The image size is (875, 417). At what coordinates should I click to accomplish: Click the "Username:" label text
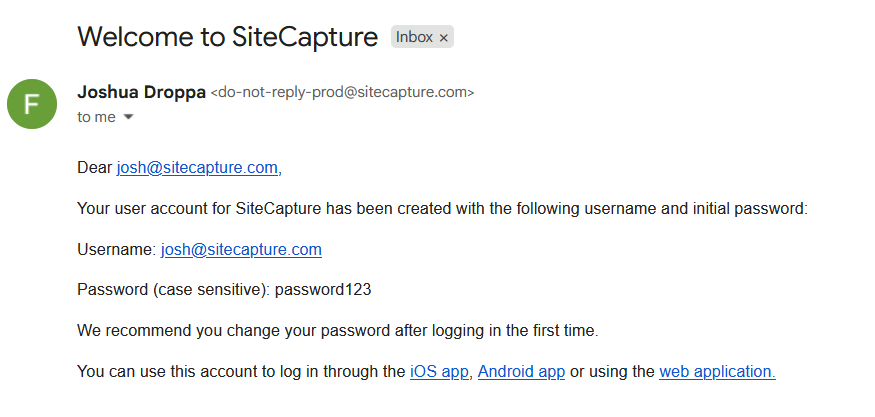(x=116, y=250)
